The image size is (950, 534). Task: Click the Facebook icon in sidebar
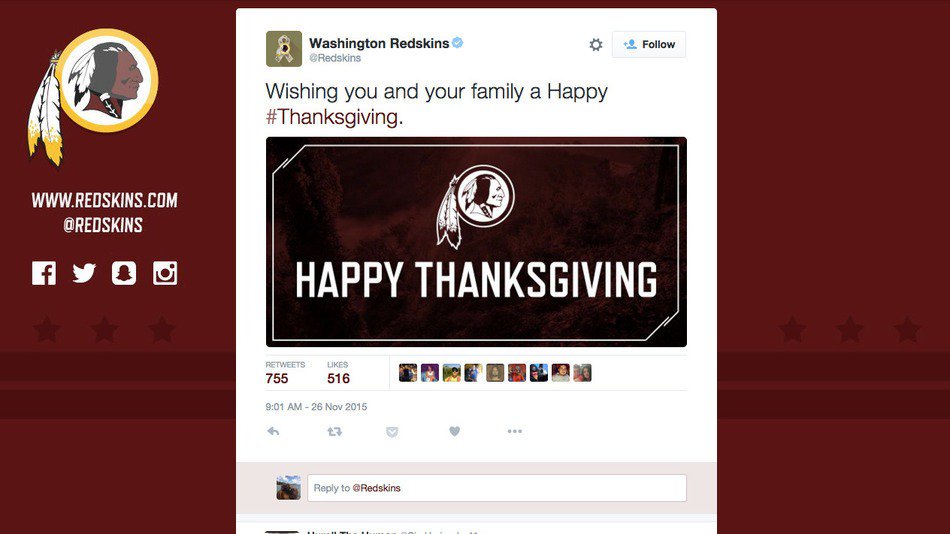pyautogui.click(x=44, y=273)
